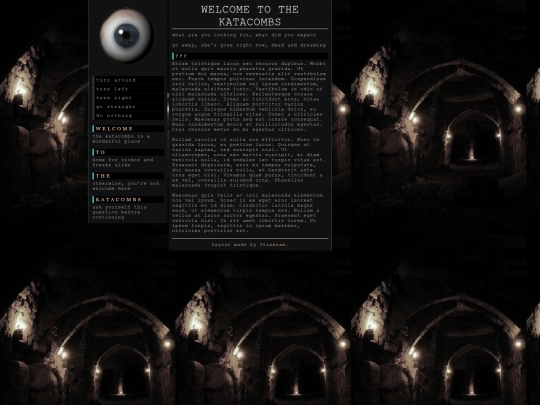Open the 'turn around' navigation link
The height and width of the screenshot is (405, 540).
click(x=128, y=80)
